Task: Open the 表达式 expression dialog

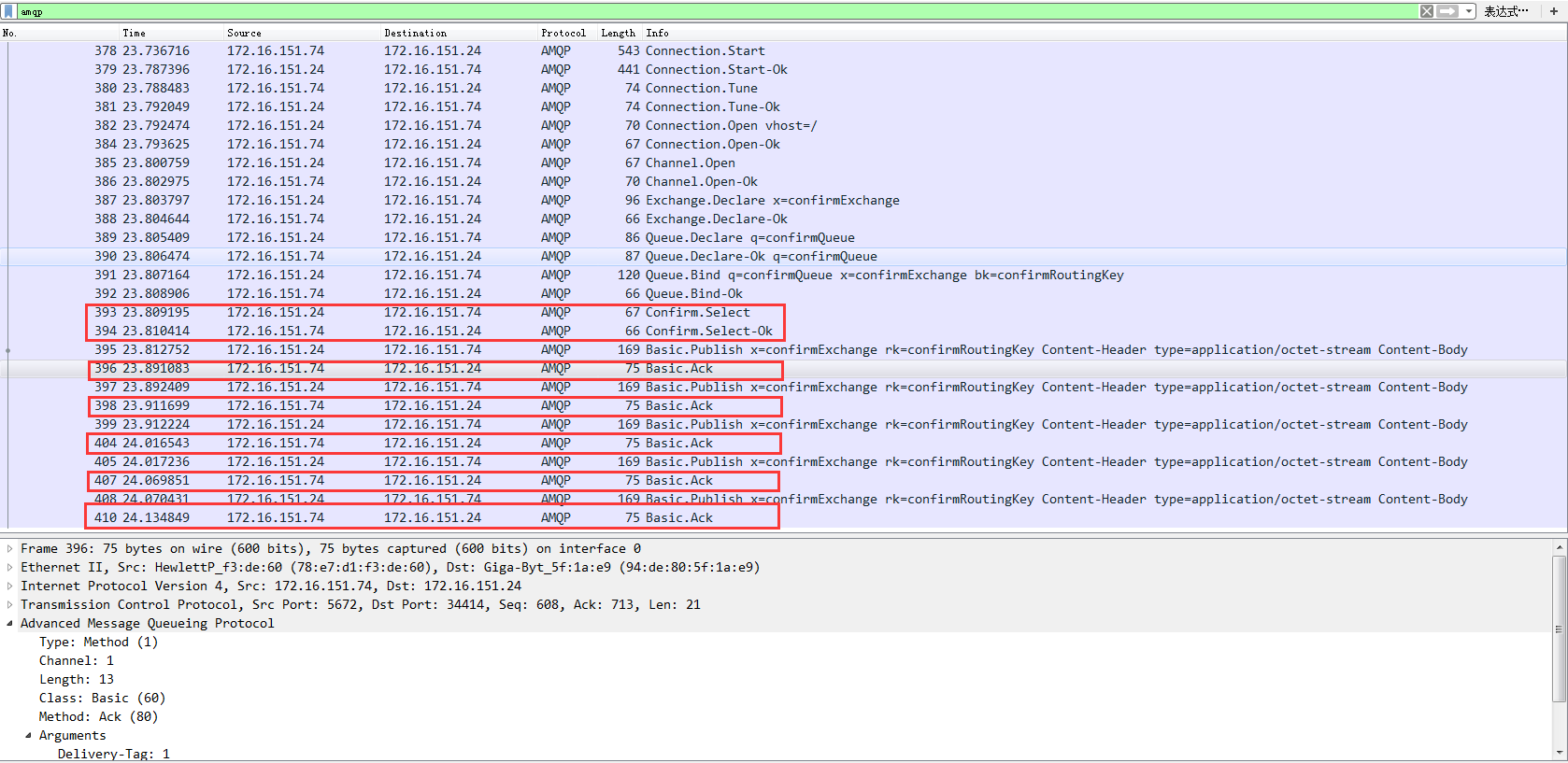Action: click(x=1506, y=11)
